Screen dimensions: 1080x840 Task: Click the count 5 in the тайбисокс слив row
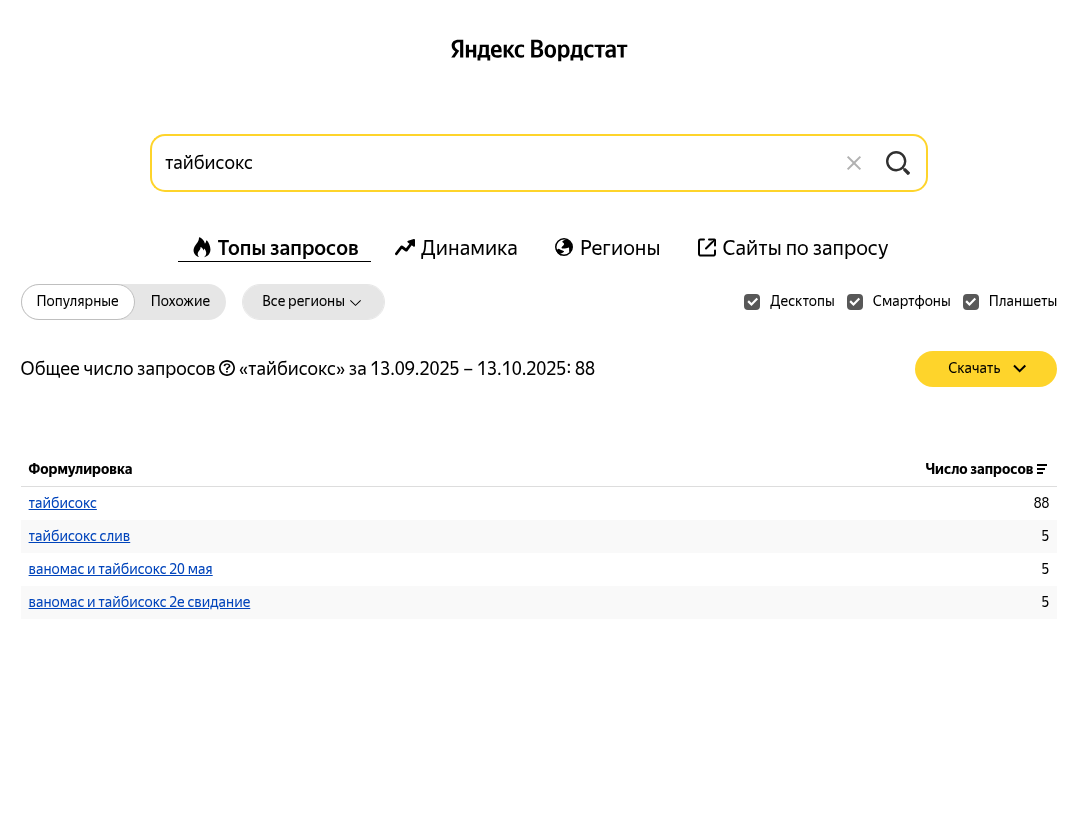(1045, 536)
